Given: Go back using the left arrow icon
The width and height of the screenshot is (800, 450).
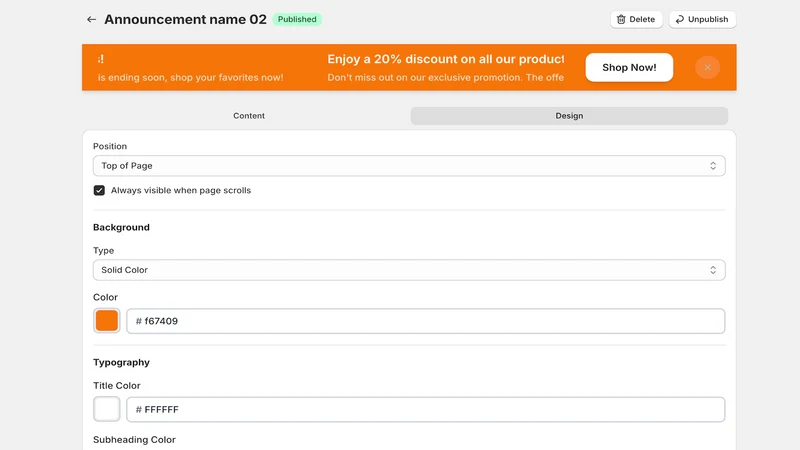Looking at the screenshot, I should pos(91,19).
